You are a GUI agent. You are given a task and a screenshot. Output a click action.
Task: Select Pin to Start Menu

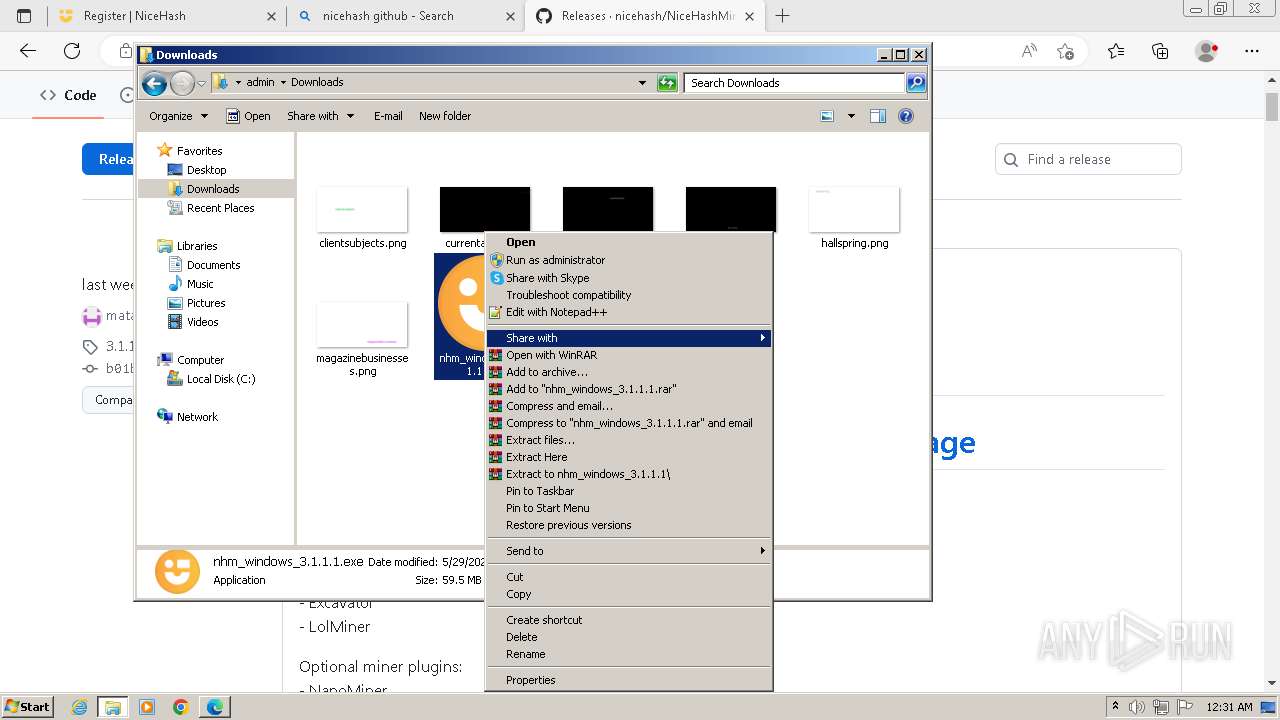click(x=629, y=508)
